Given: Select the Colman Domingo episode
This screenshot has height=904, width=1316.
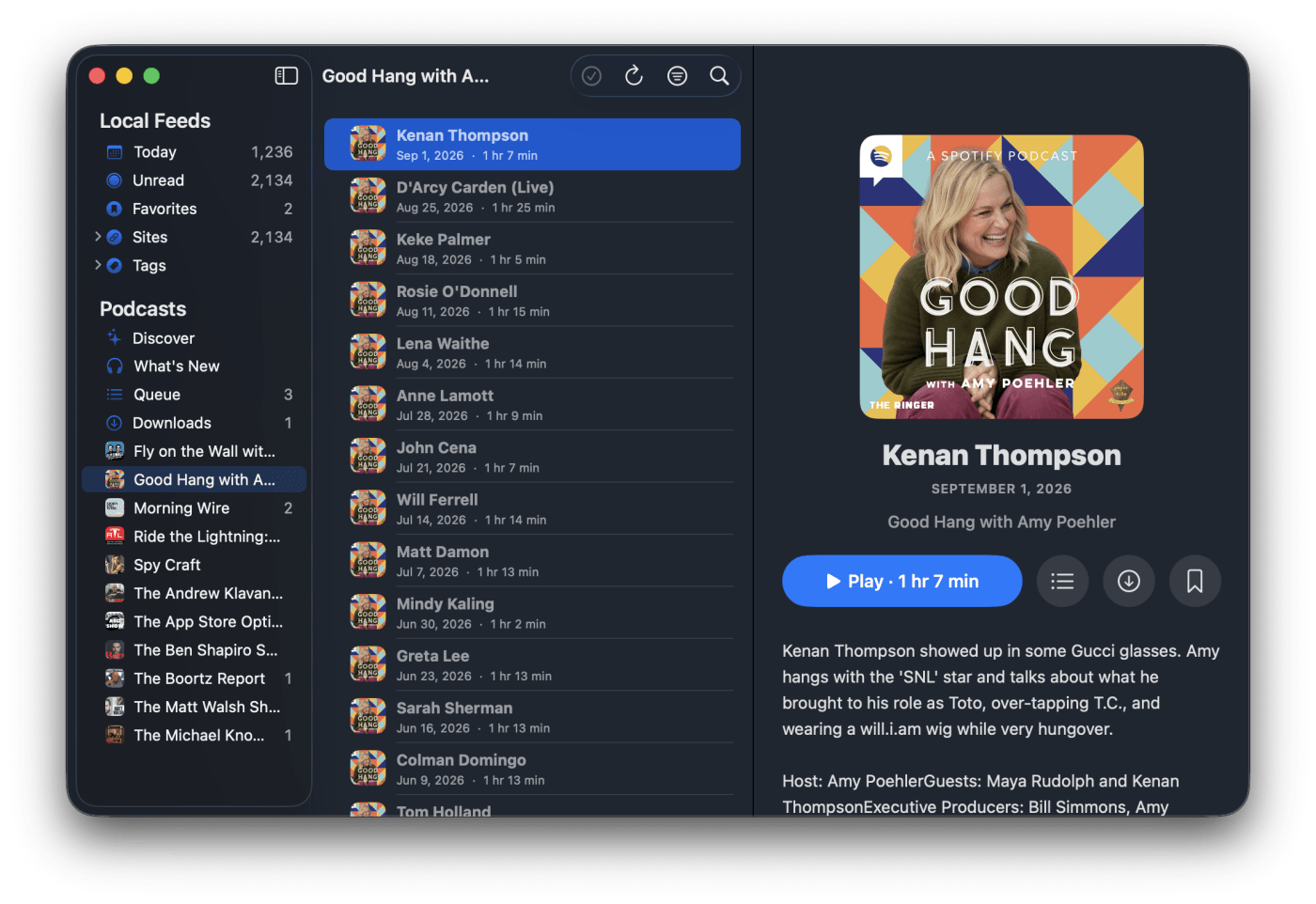Looking at the screenshot, I should coord(532,769).
